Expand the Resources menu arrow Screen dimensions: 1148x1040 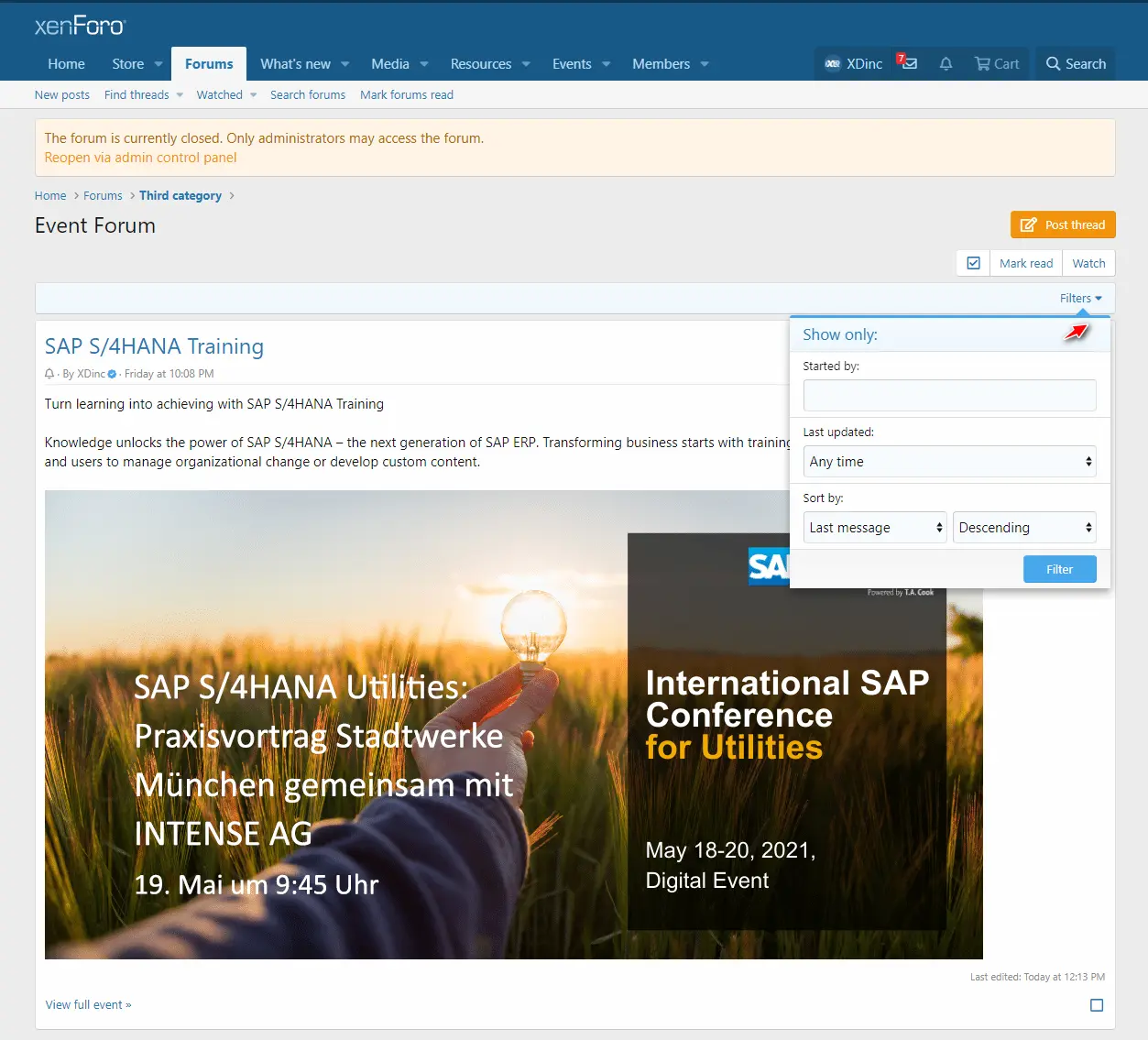(x=526, y=64)
